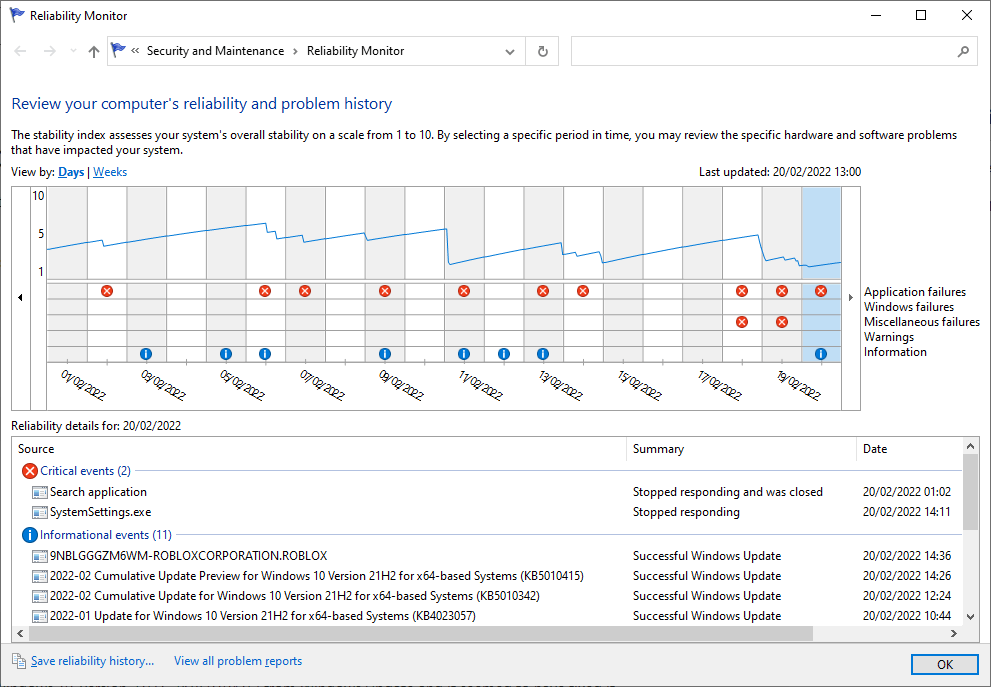Select the SystemSettings.exe critical event row
The width and height of the screenshot is (991, 687).
486,512
